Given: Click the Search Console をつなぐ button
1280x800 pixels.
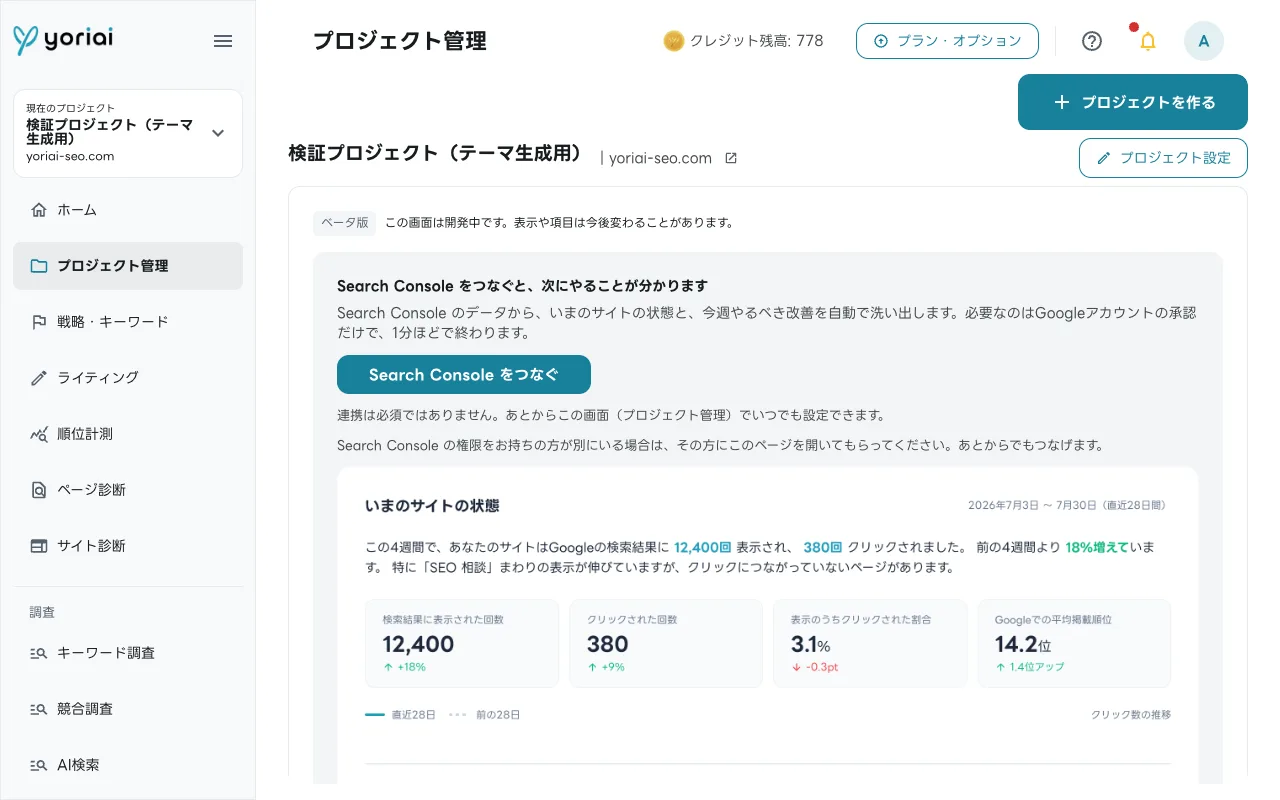Looking at the screenshot, I should point(464,374).
